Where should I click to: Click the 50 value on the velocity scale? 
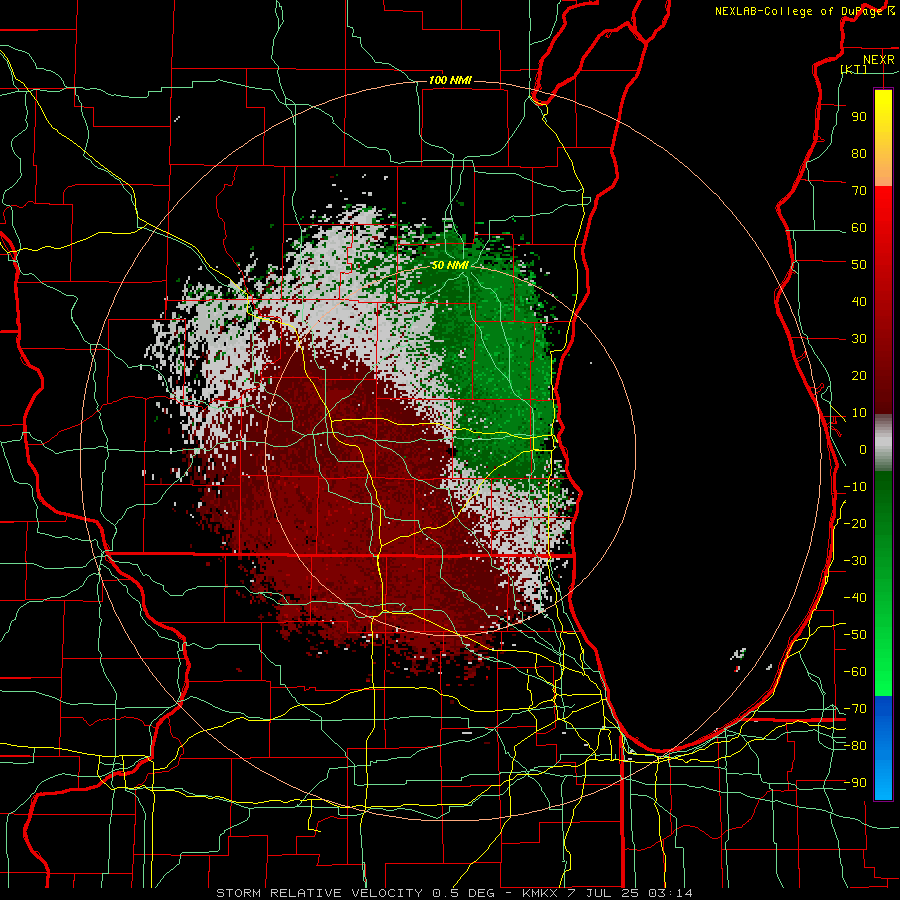pos(859,265)
